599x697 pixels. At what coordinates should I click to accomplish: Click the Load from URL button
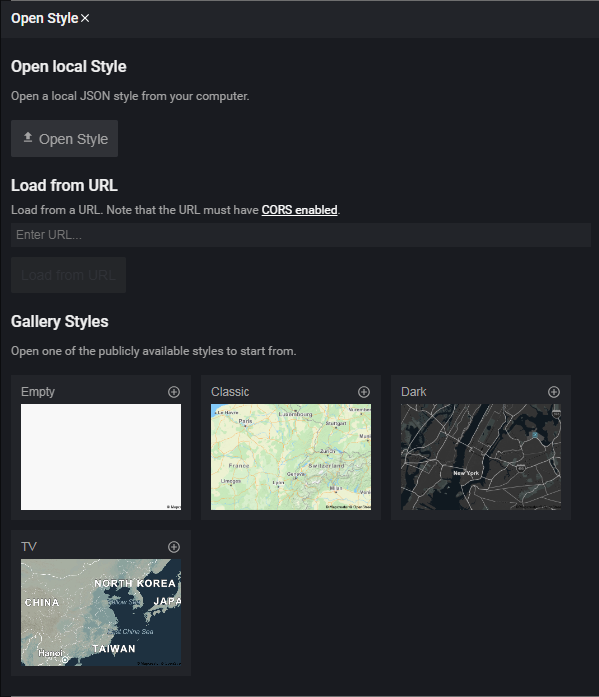click(68, 275)
